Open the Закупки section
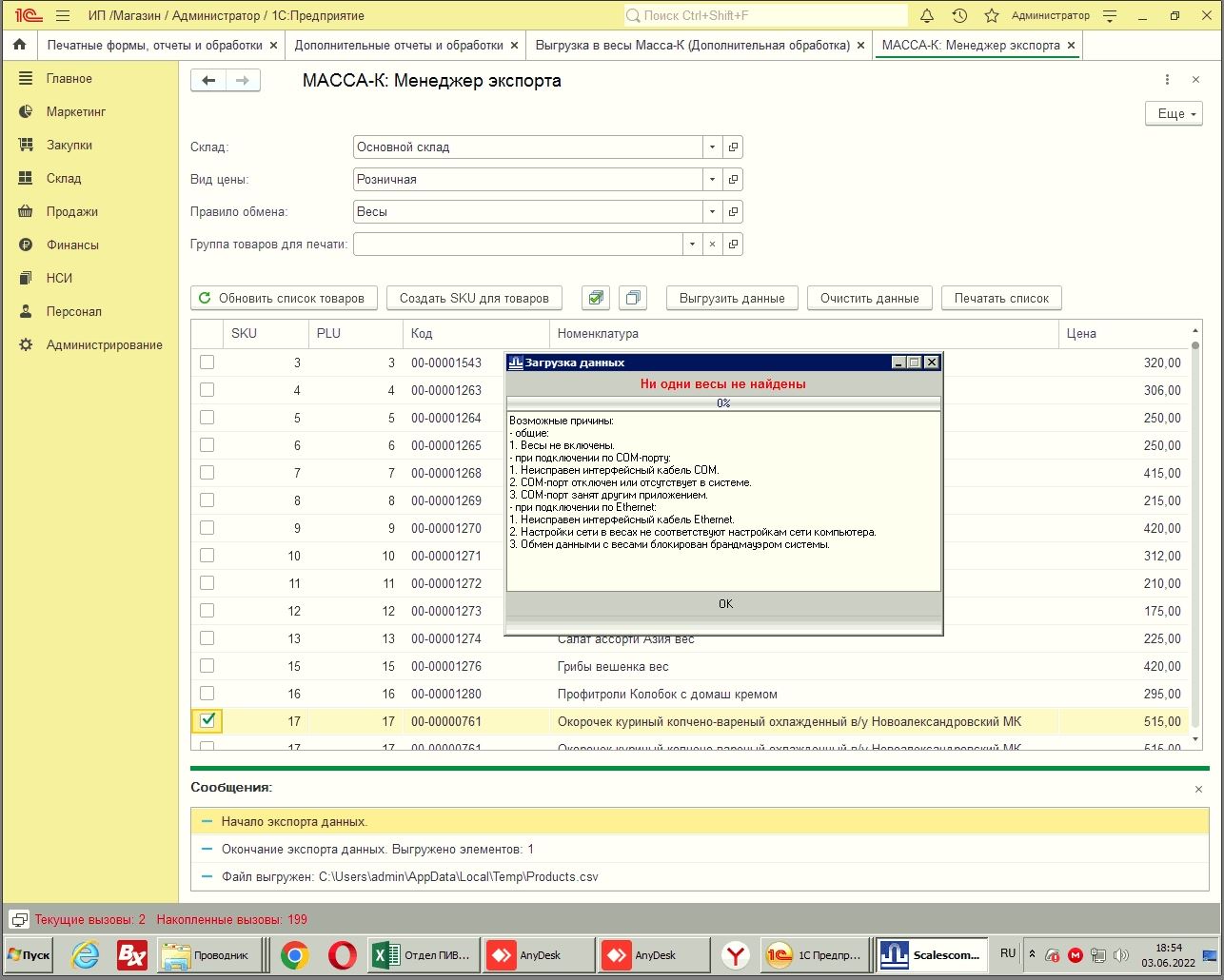1224x980 pixels. [69, 145]
